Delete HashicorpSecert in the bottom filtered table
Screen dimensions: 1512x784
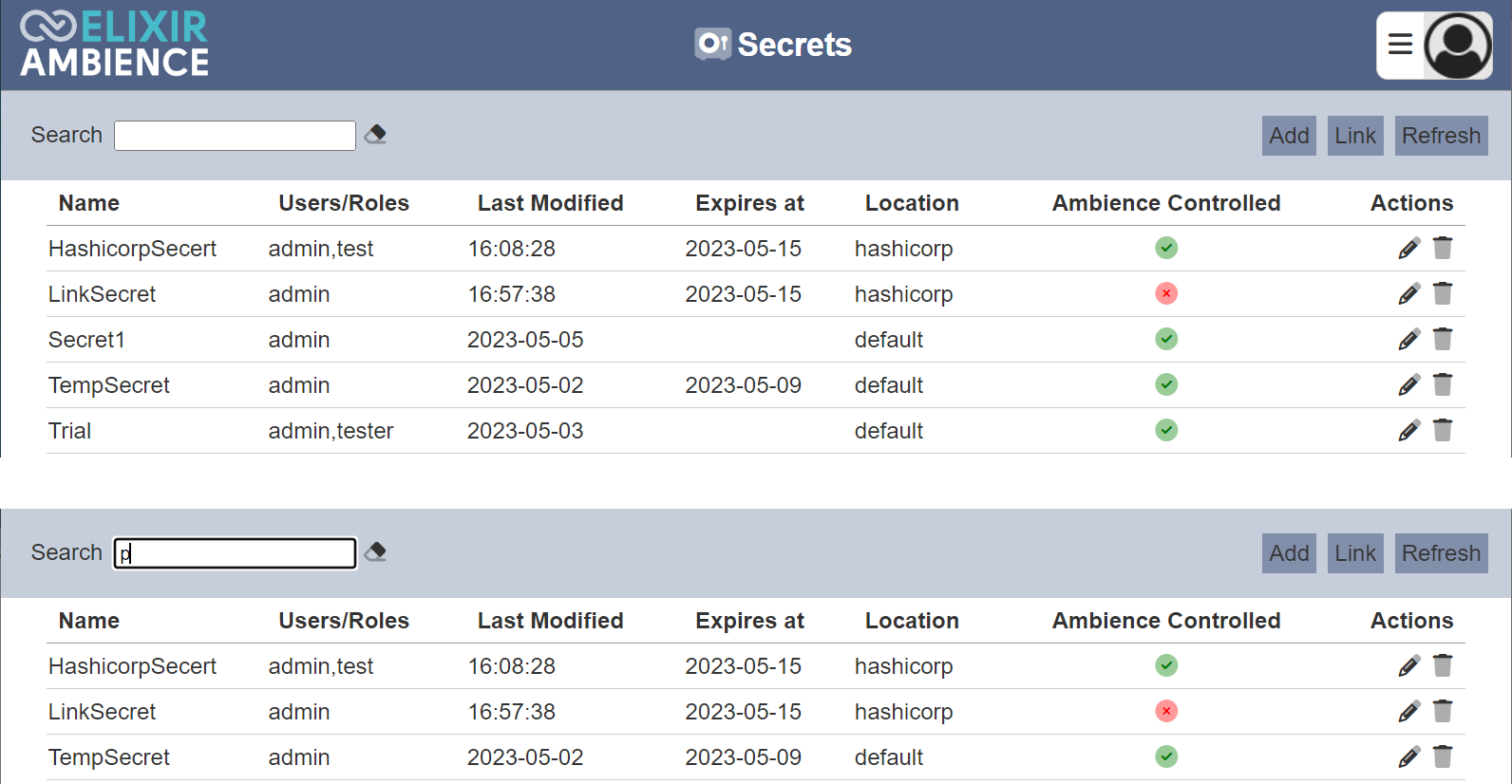coord(1443,665)
